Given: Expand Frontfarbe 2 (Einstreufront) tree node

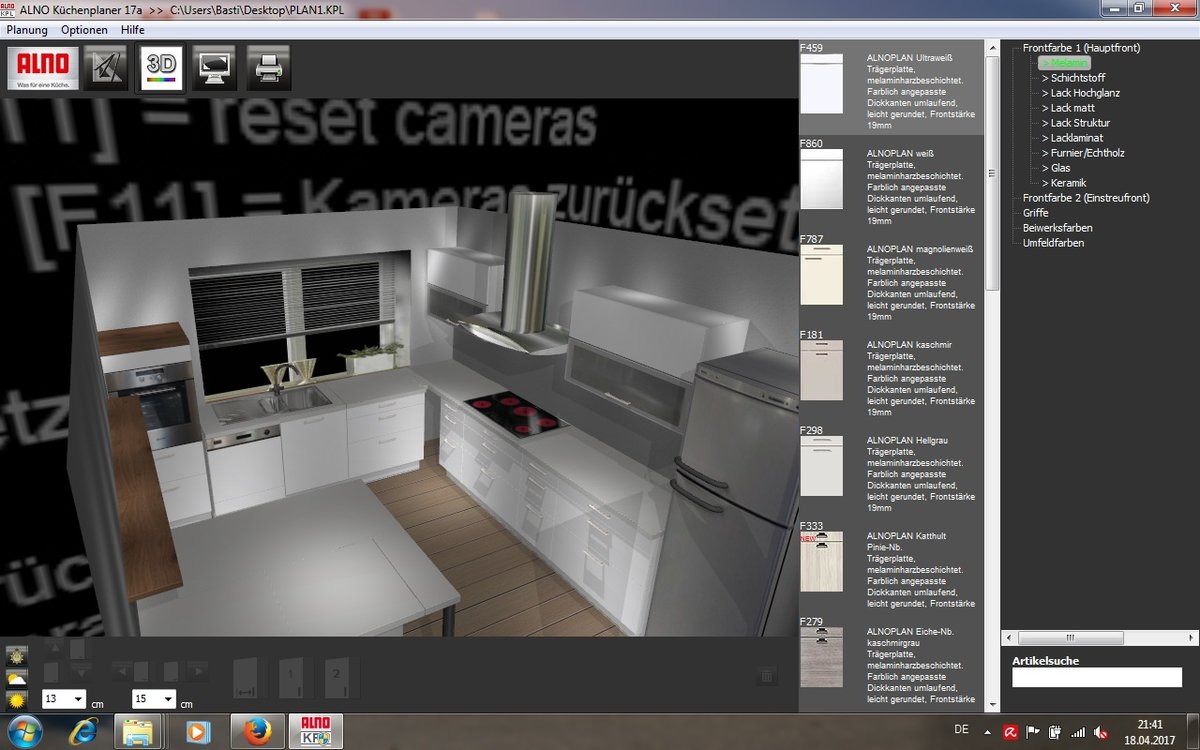Looking at the screenshot, I should pos(1085,198).
